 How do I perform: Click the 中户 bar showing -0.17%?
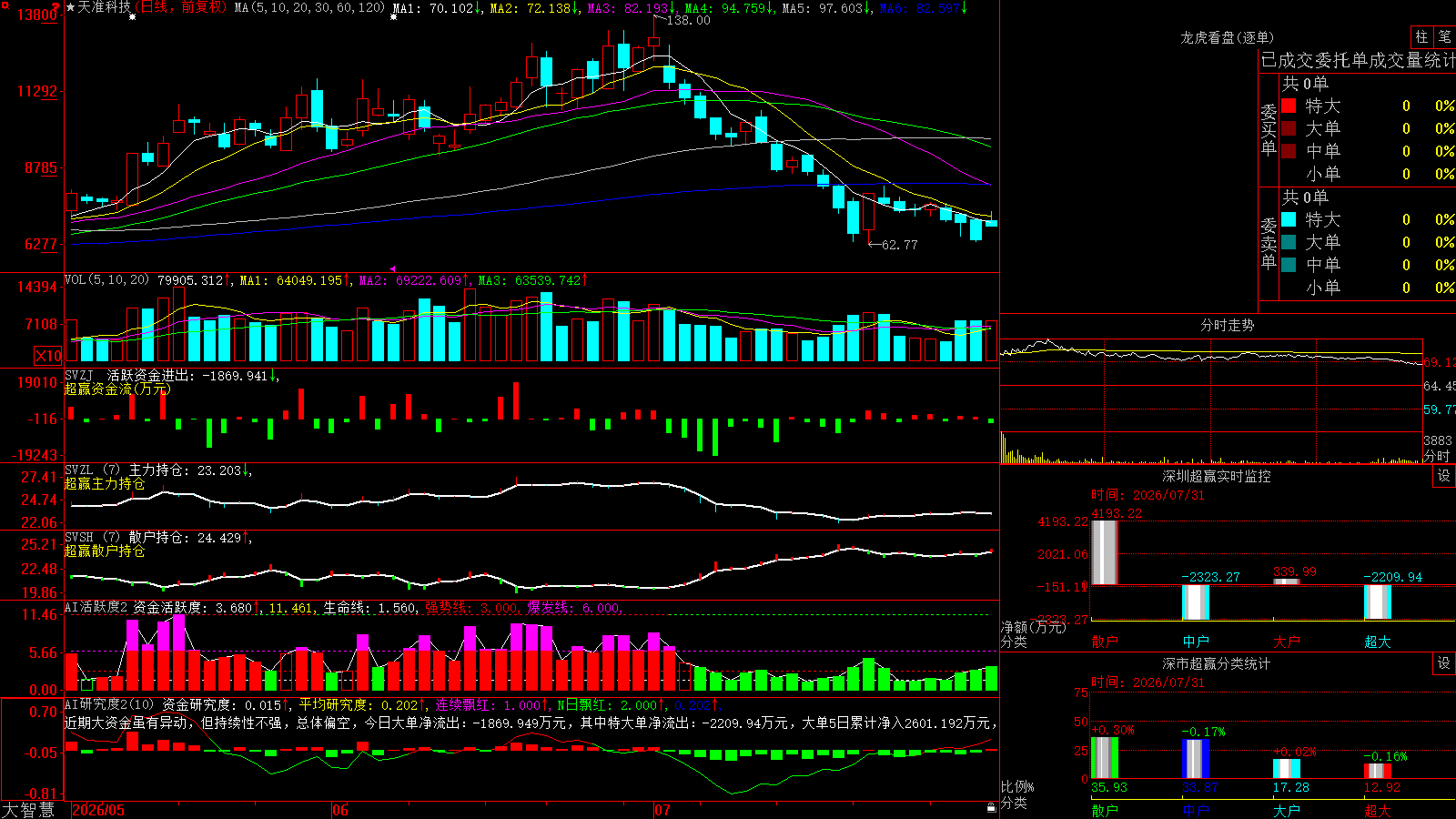pos(1195,759)
